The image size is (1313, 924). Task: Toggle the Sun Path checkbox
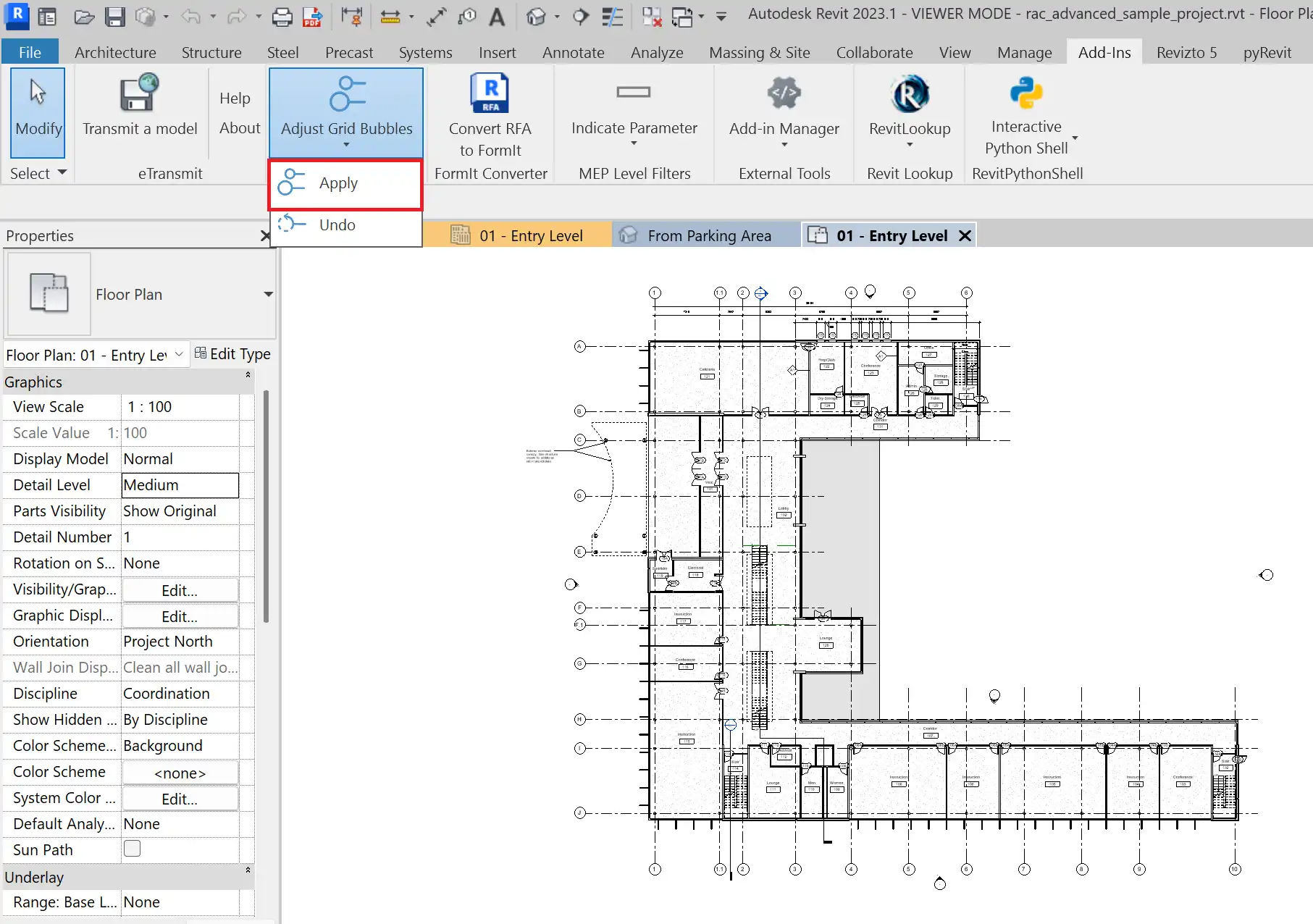pos(132,849)
